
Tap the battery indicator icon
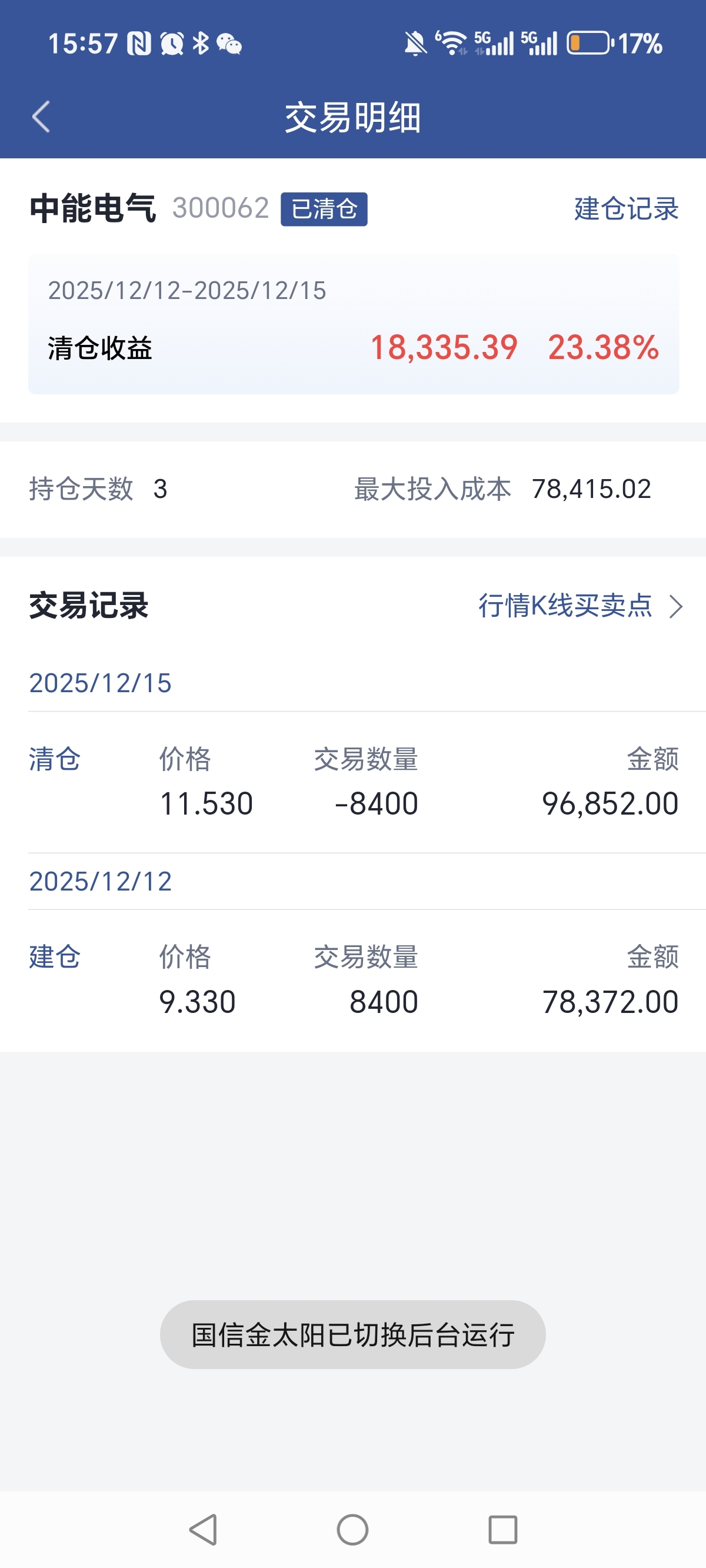(588, 43)
